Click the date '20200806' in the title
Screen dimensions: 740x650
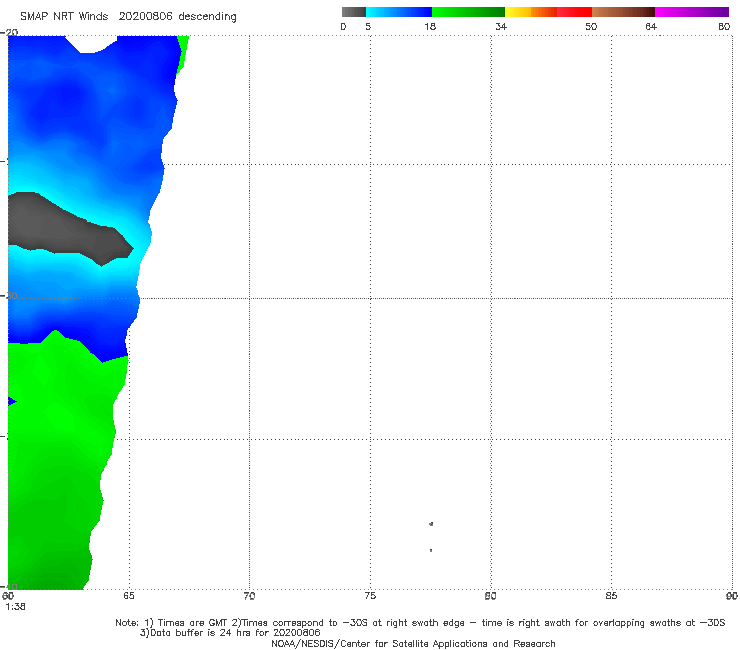point(145,16)
